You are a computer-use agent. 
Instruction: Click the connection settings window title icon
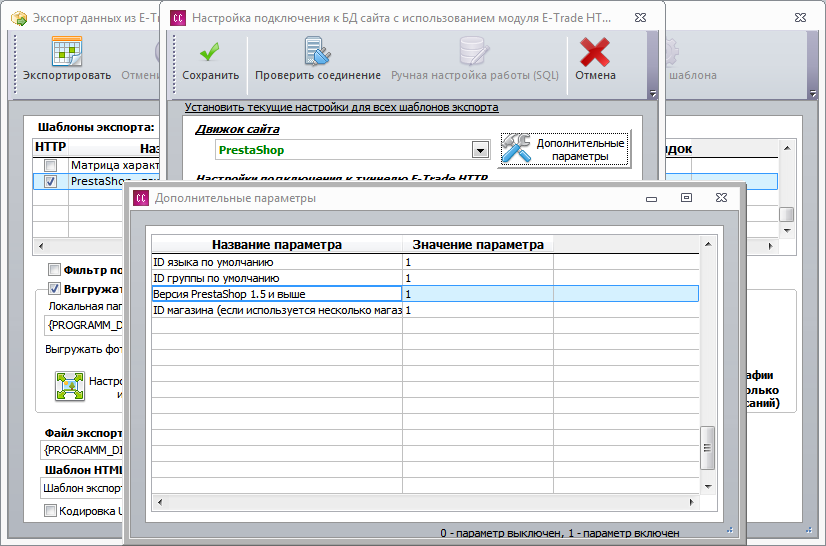(178, 18)
